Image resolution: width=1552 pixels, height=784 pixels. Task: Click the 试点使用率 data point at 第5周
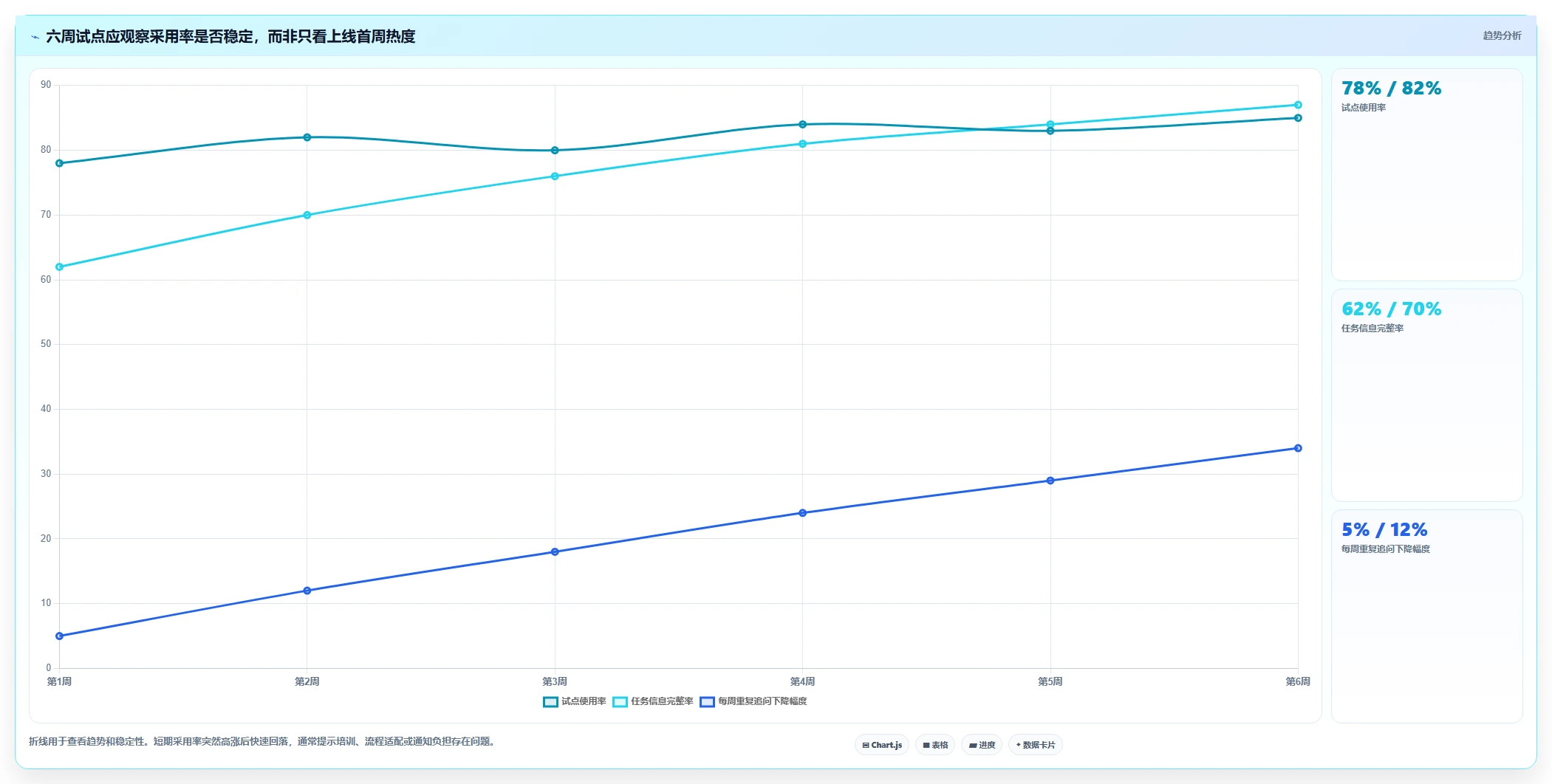pos(1050,131)
